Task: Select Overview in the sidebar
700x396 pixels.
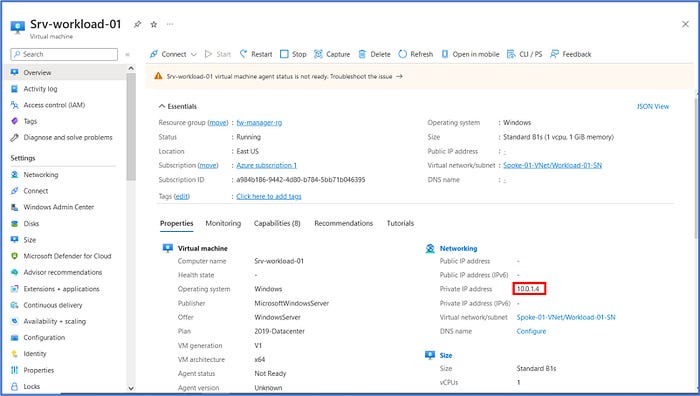Action: [66, 72]
